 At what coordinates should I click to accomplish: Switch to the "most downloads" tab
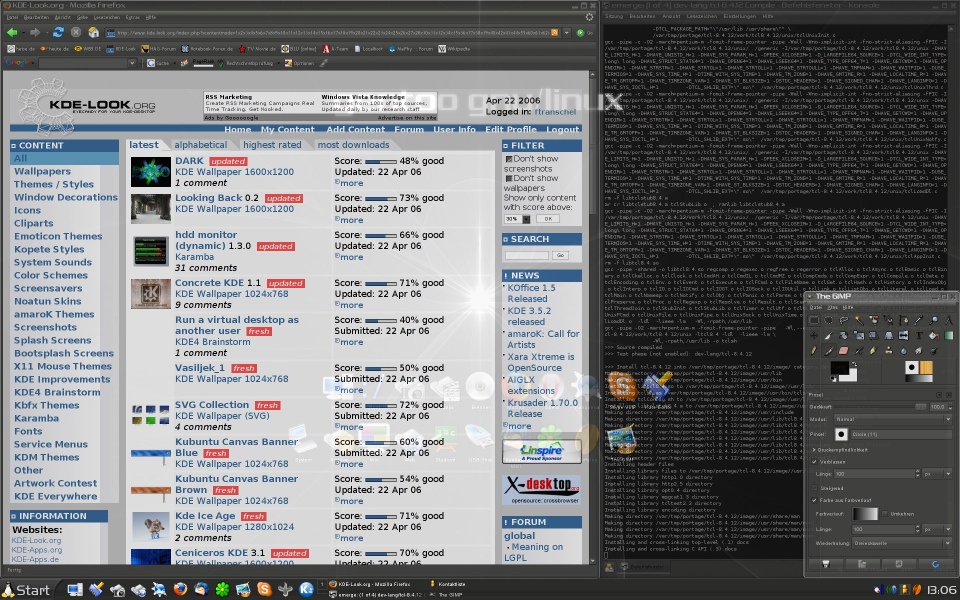pyautogui.click(x=353, y=145)
